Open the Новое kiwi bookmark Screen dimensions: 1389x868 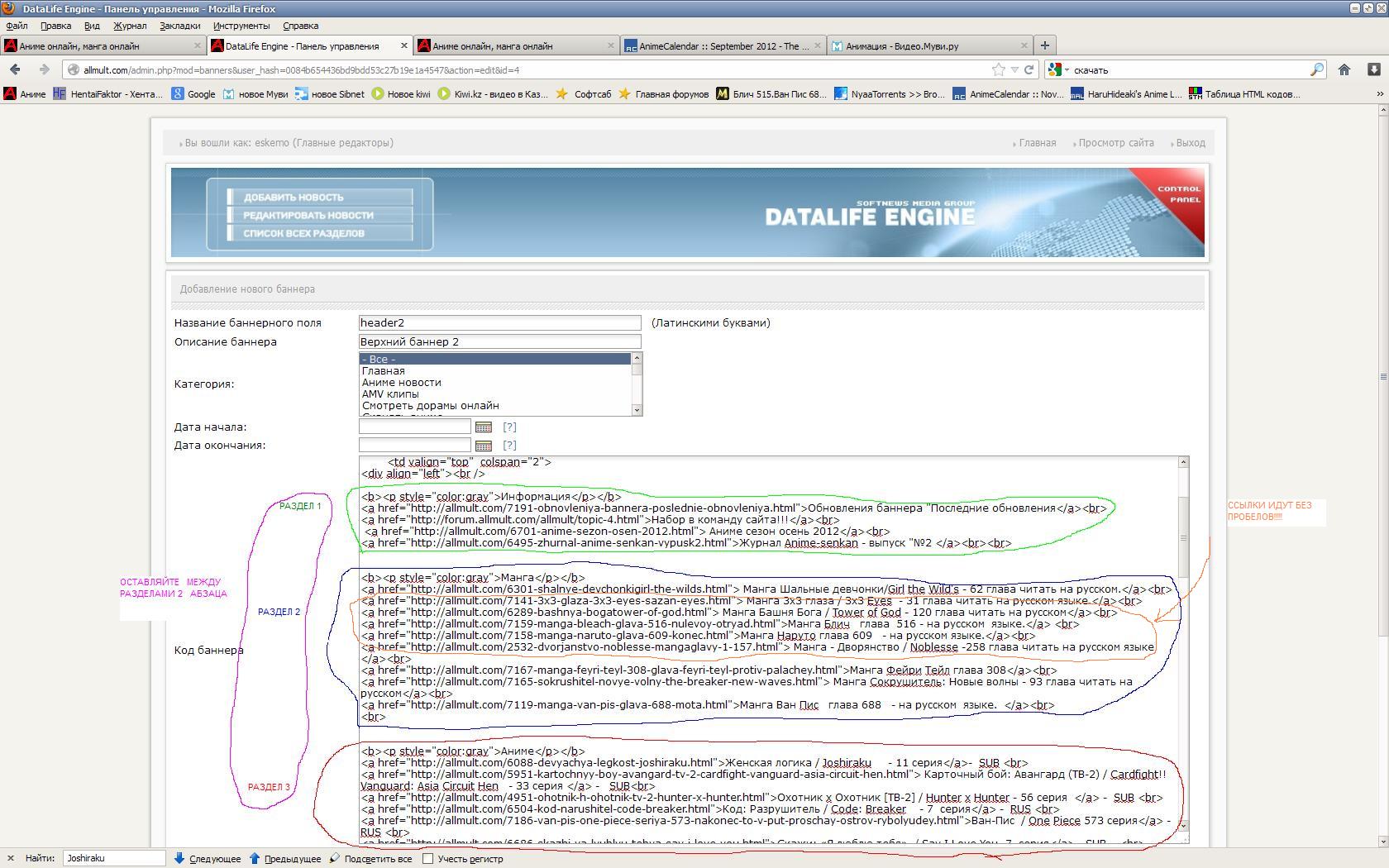pyautogui.click(x=401, y=94)
